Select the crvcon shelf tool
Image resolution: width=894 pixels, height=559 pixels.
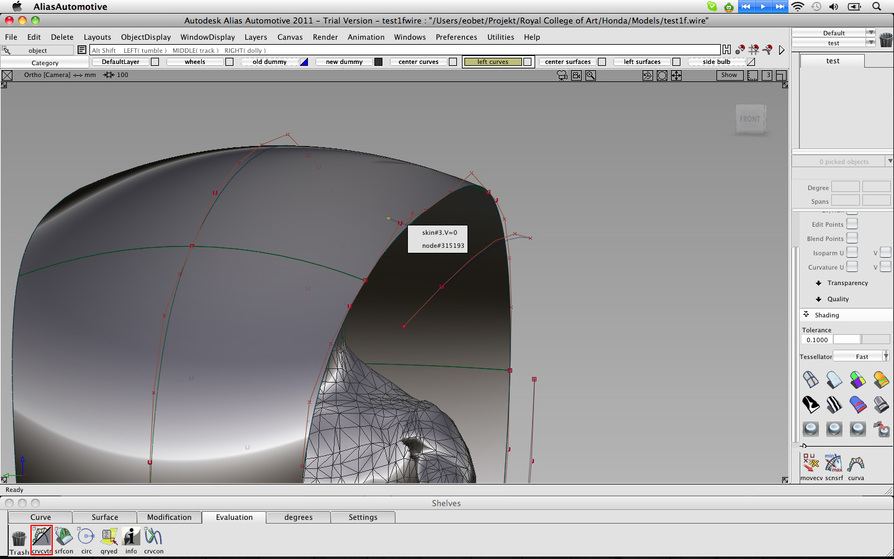[x=153, y=538]
